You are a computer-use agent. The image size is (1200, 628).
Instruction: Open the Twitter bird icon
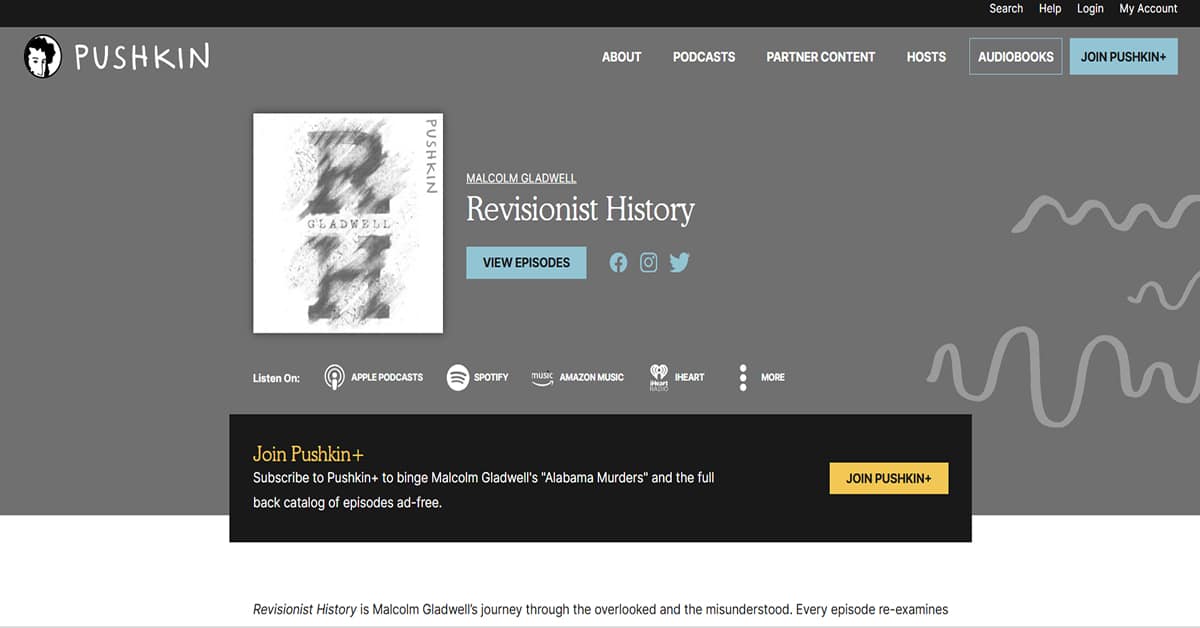point(680,263)
